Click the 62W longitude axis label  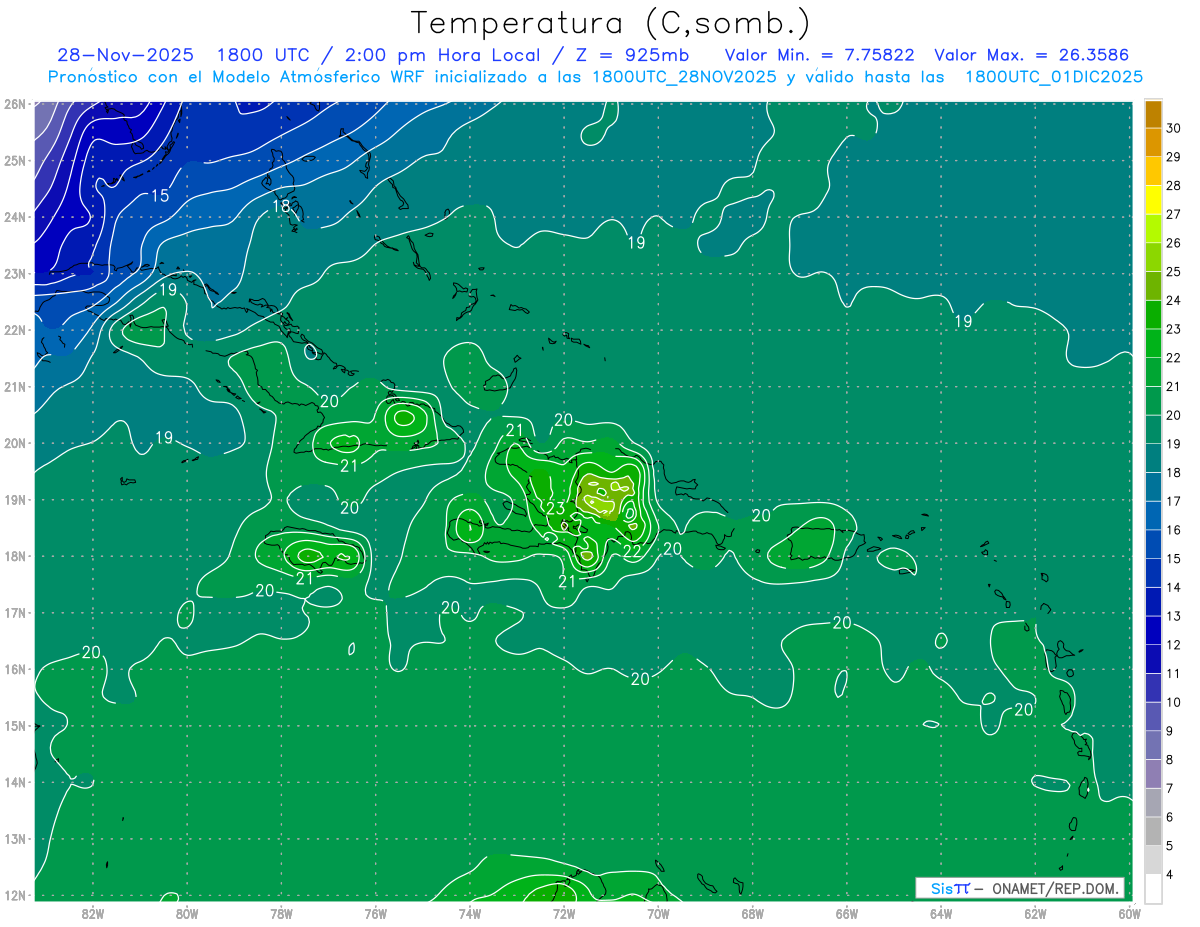[x=1036, y=913]
